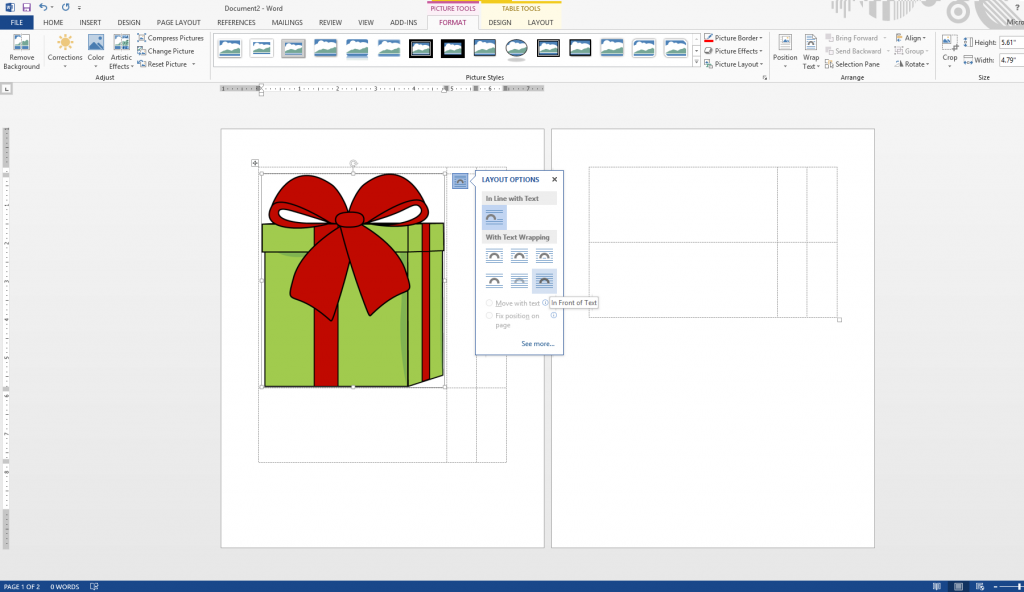The height and width of the screenshot is (592, 1024).
Task: Switch to the REFERENCES tab
Action: [236, 22]
